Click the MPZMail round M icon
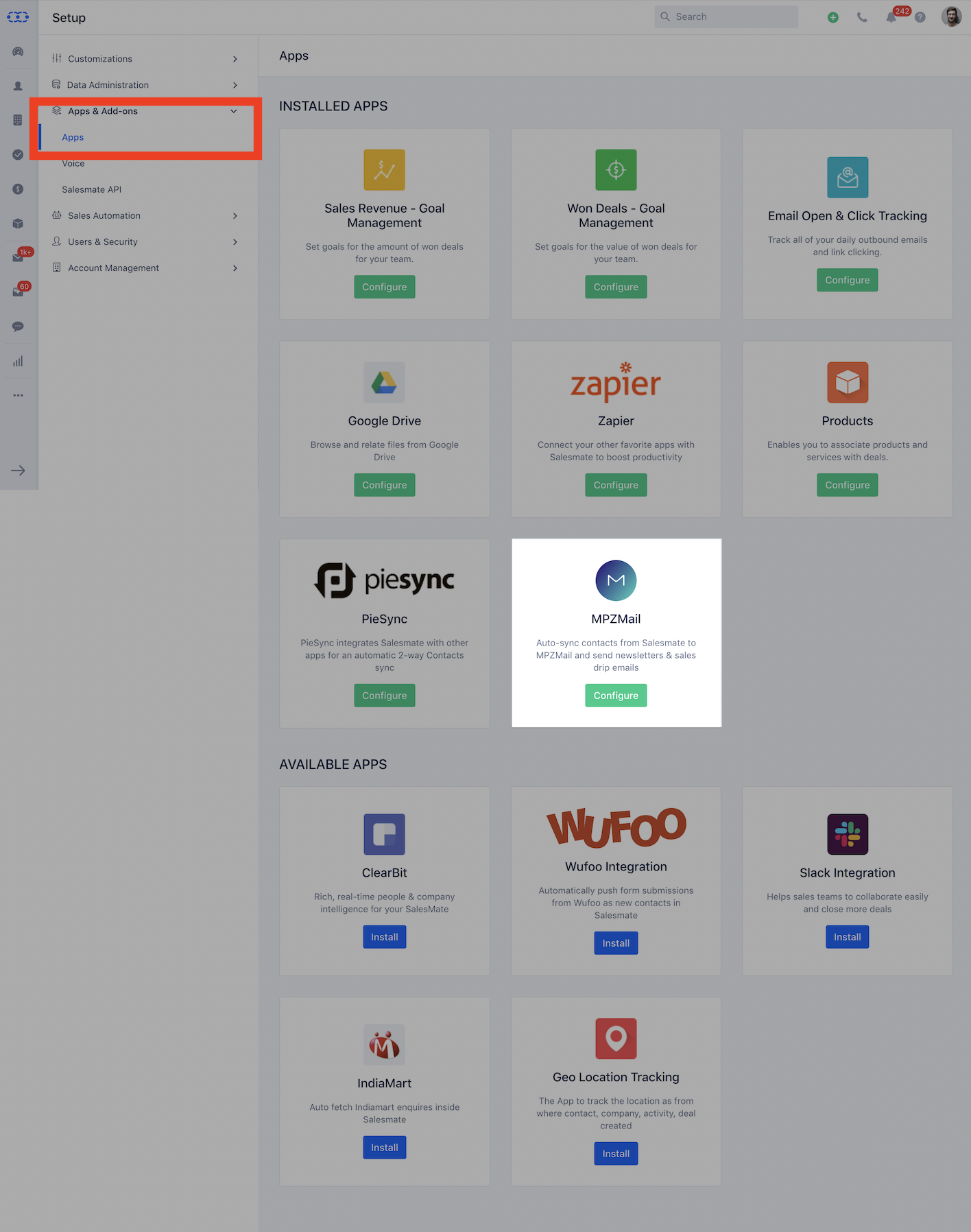This screenshot has height=1232, width=971. tap(616, 580)
